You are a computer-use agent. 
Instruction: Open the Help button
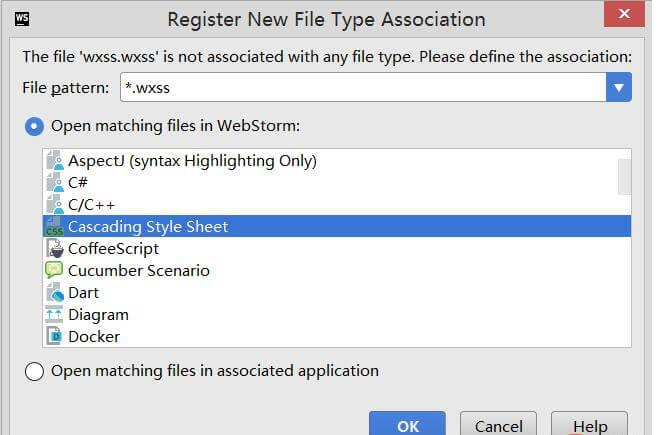coord(590,424)
